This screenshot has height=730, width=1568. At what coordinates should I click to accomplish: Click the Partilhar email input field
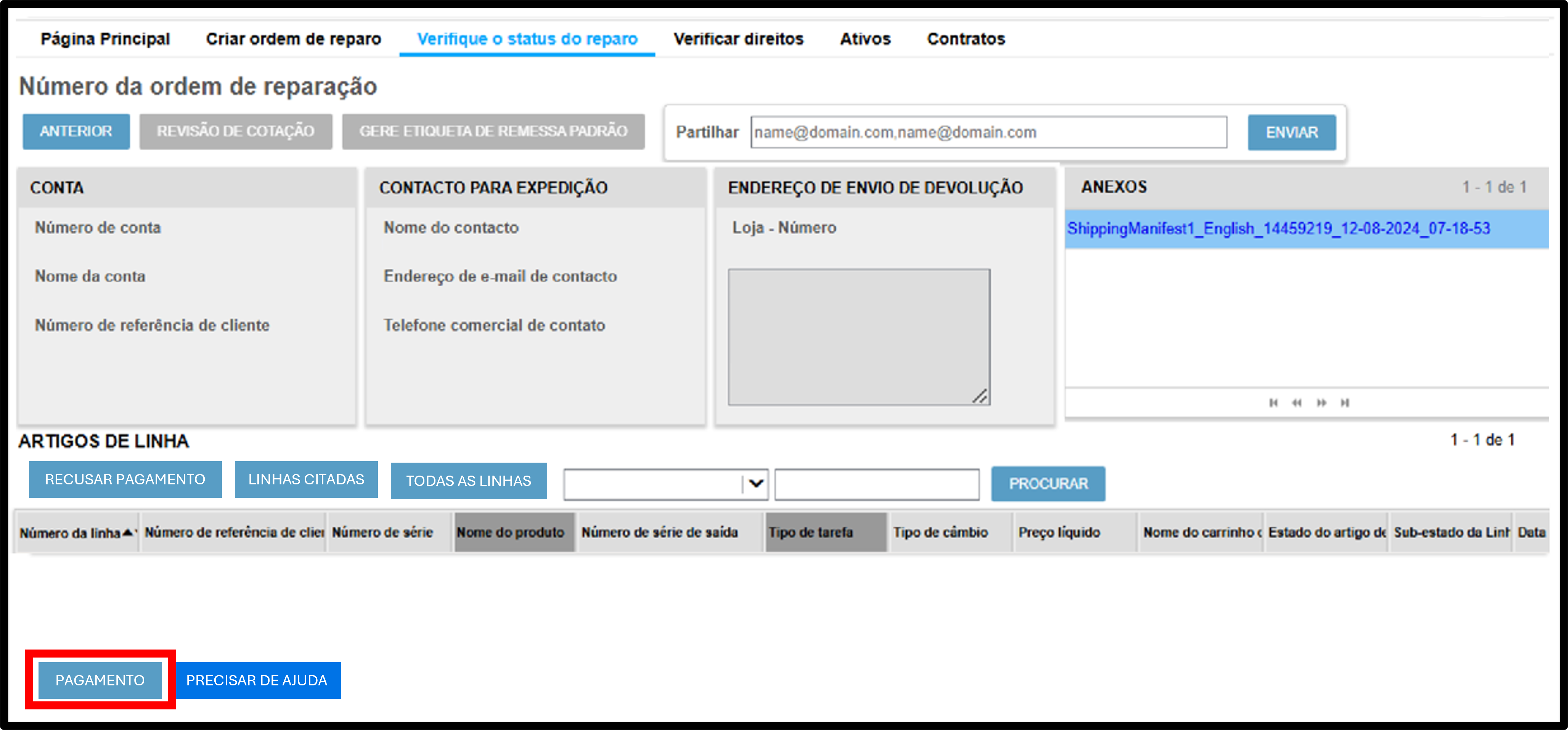(988, 132)
